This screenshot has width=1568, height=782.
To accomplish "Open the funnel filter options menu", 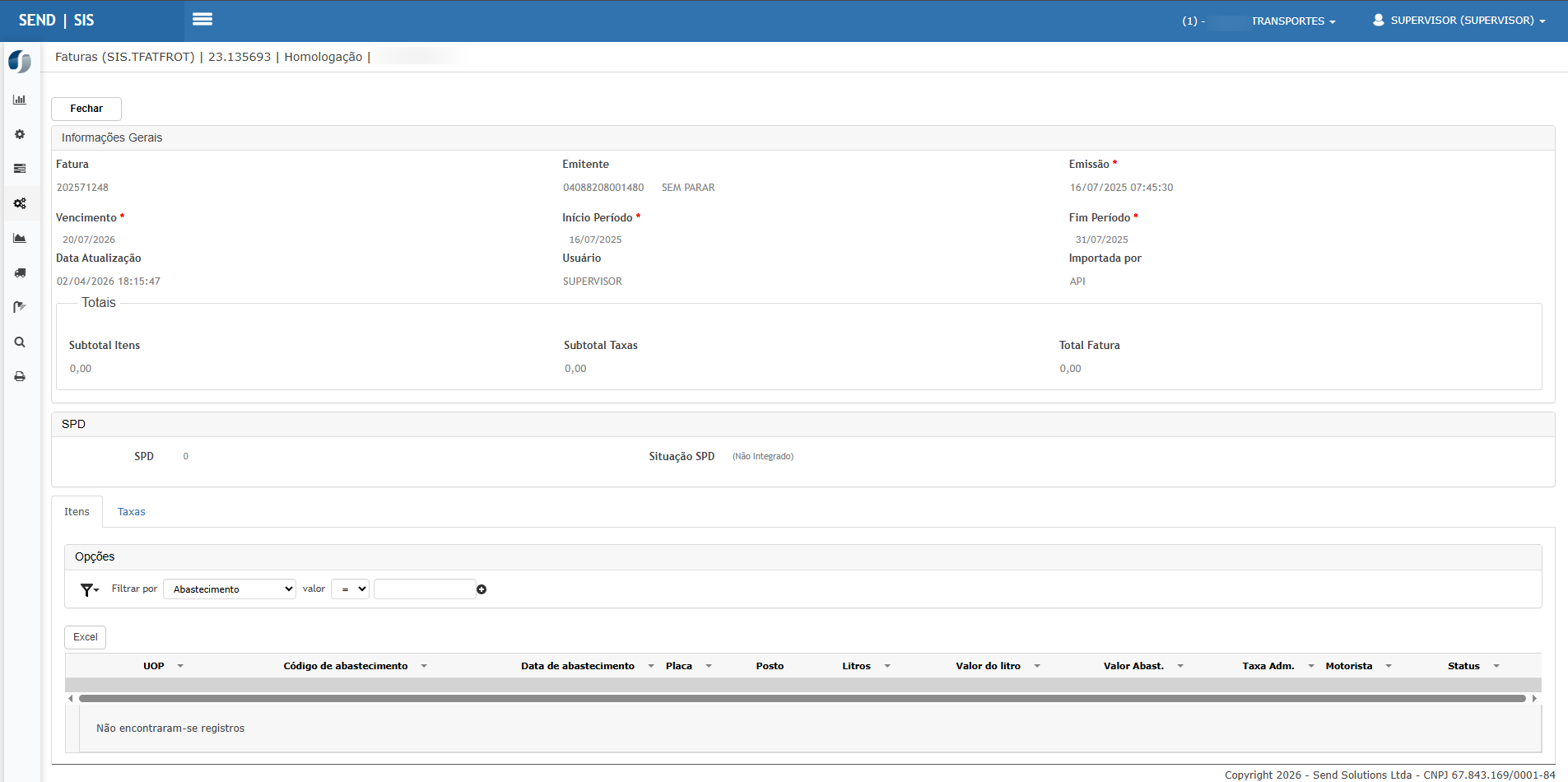I will point(89,589).
